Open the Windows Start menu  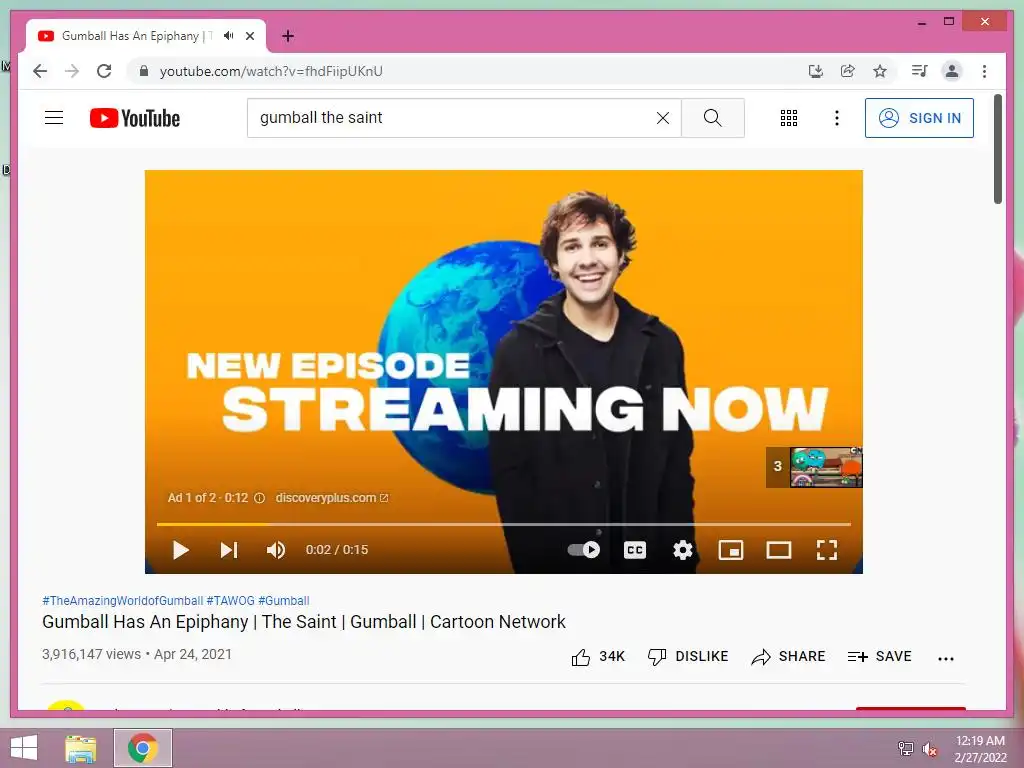click(x=24, y=748)
